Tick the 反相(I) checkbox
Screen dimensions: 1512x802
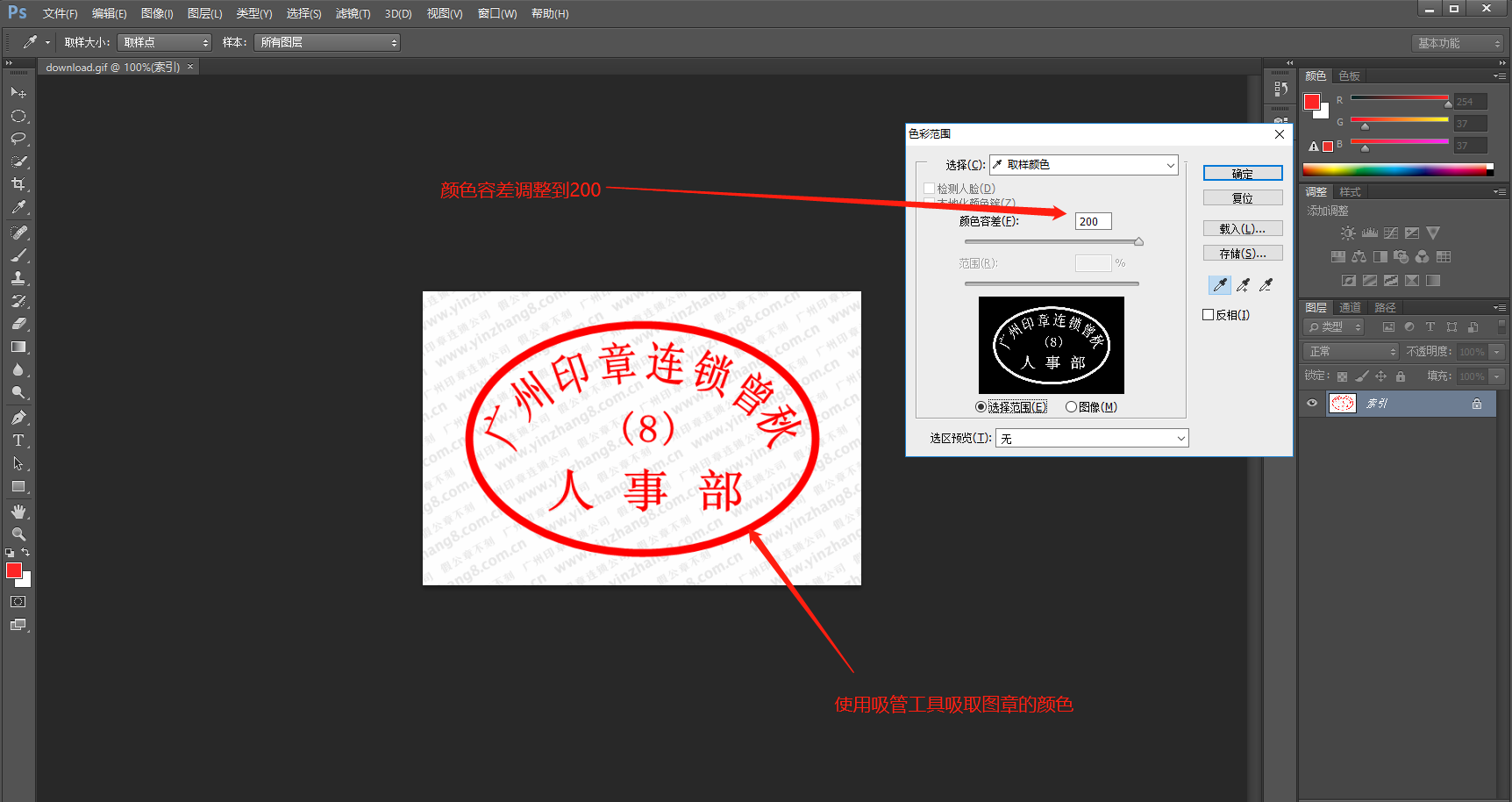coord(1208,315)
